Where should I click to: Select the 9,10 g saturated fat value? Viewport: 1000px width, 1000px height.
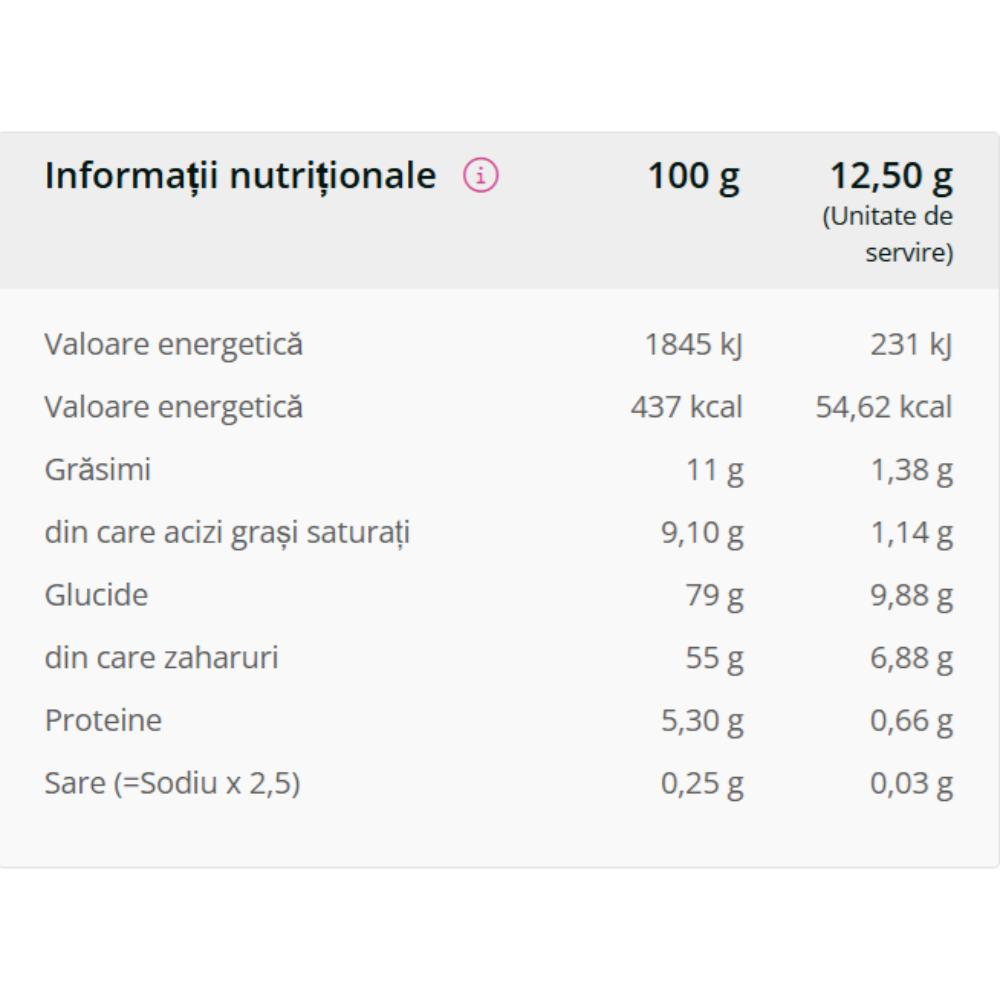pyautogui.click(x=702, y=533)
